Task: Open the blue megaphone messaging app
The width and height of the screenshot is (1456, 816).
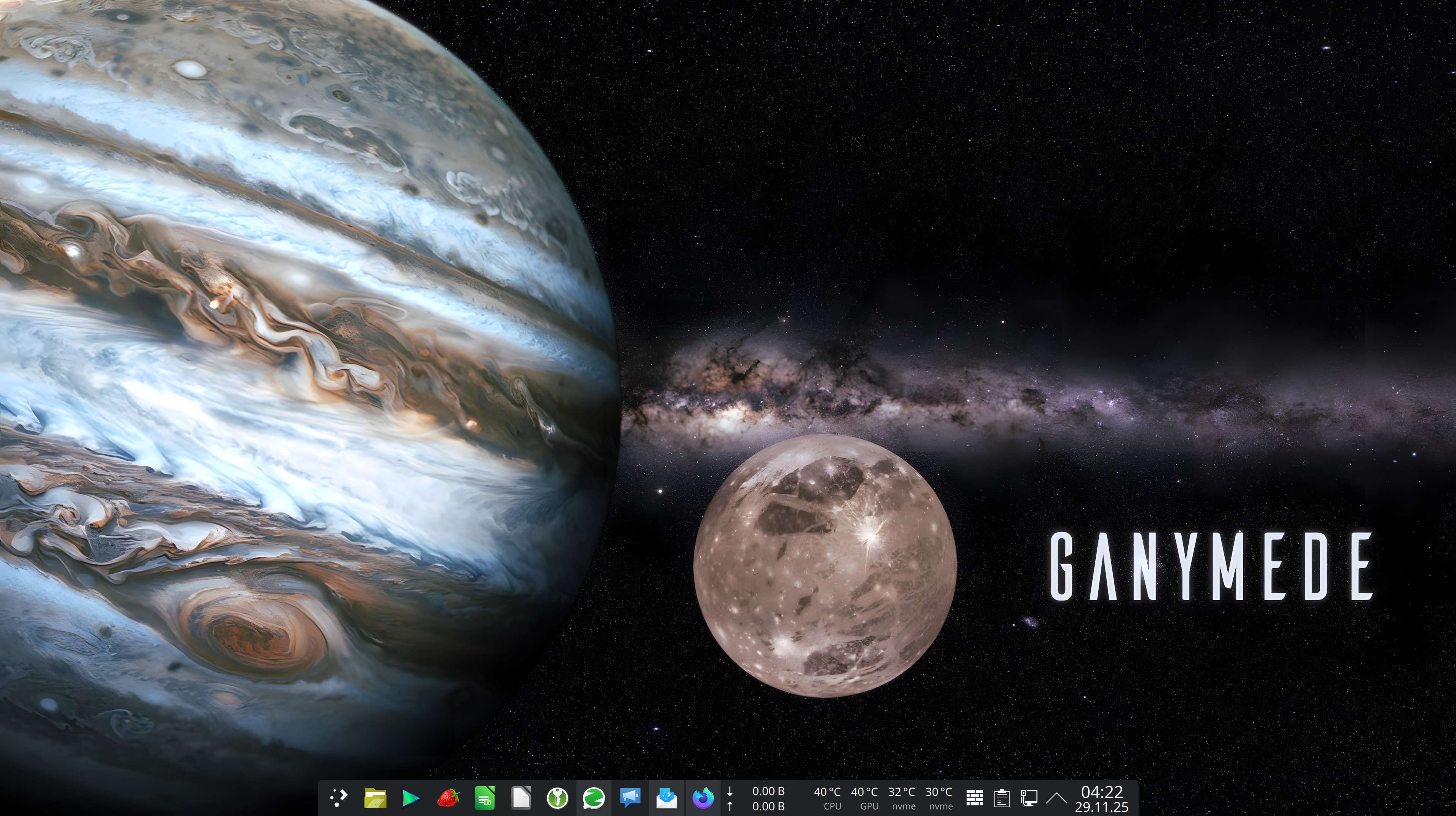Action: (630, 798)
